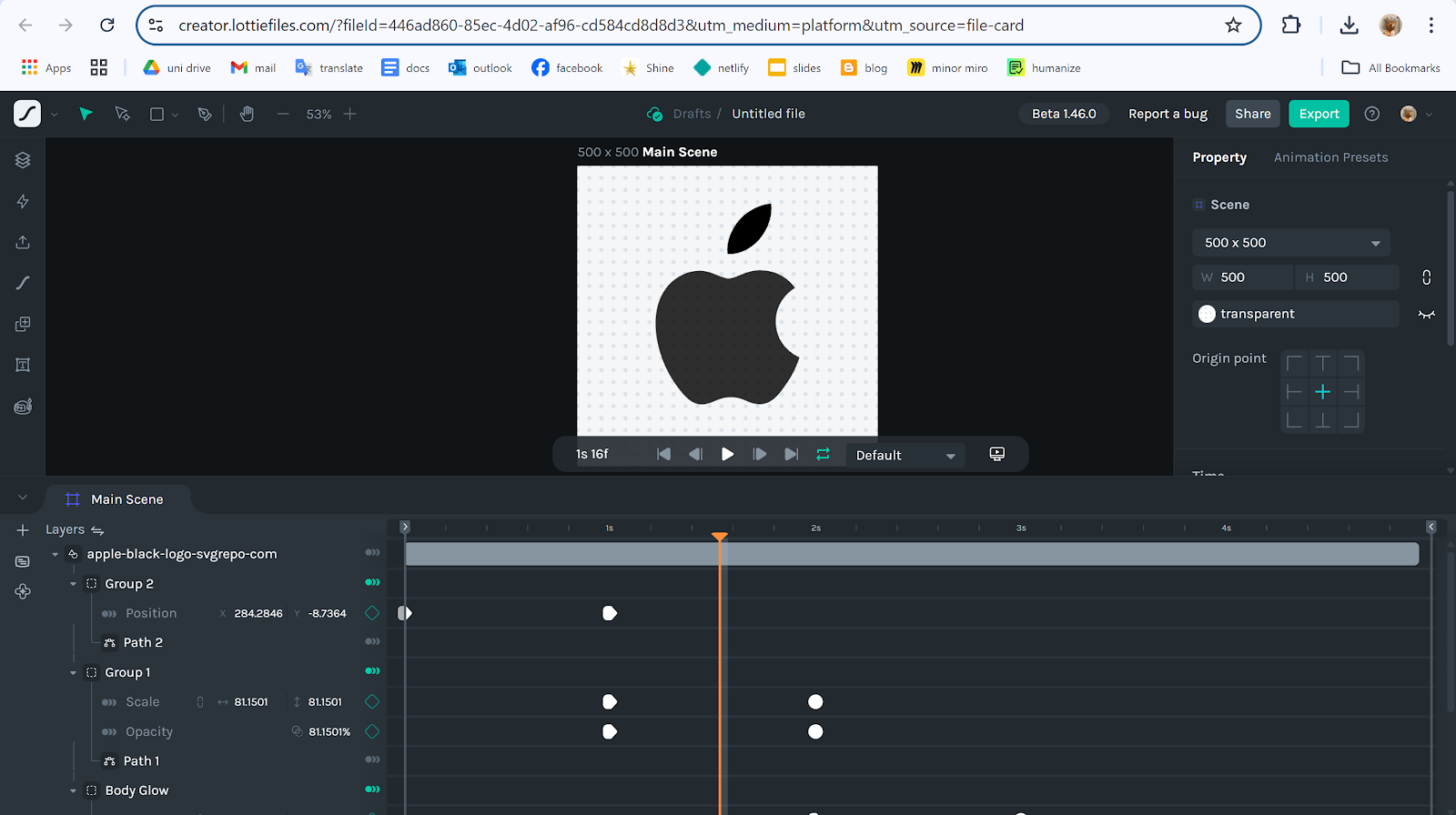
Task: Play the animation
Action: pos(727,454)
